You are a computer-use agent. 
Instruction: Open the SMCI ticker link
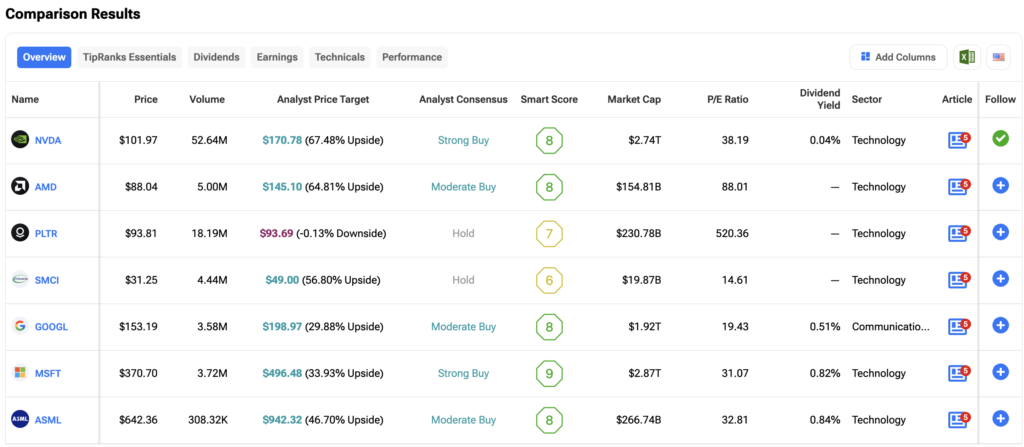[48, 280]
